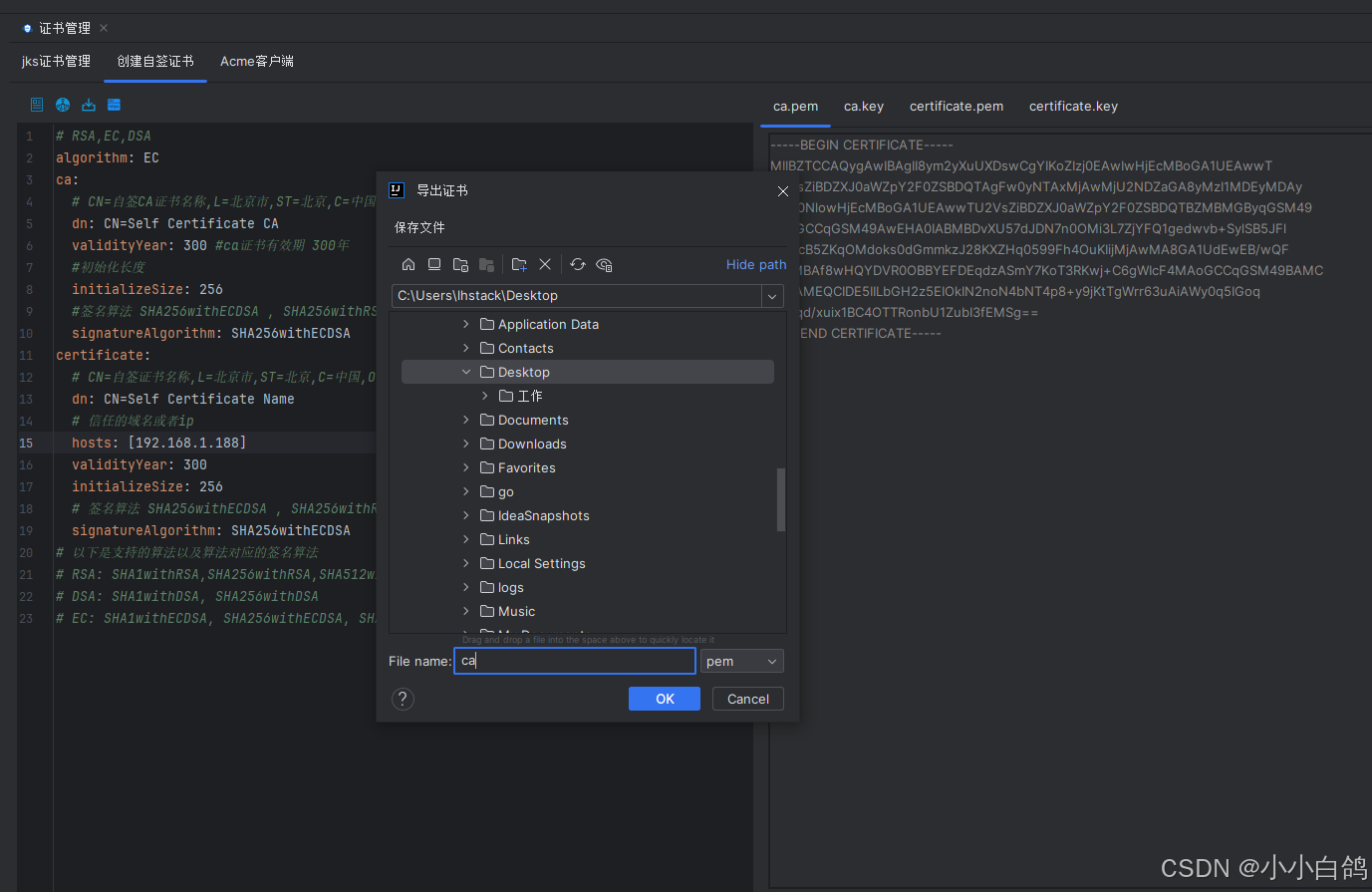The image size is (1372, 892).
Task: Click the File name input field
Action: 575,661
